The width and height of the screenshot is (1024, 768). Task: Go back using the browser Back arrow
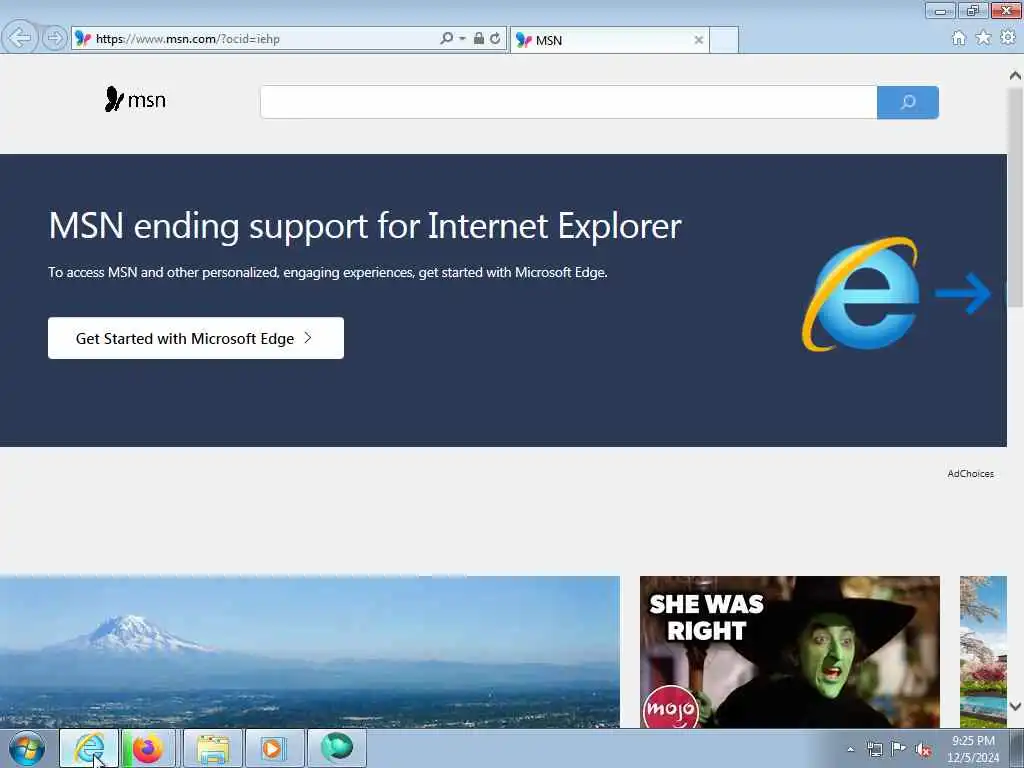(x=20, y=38)
